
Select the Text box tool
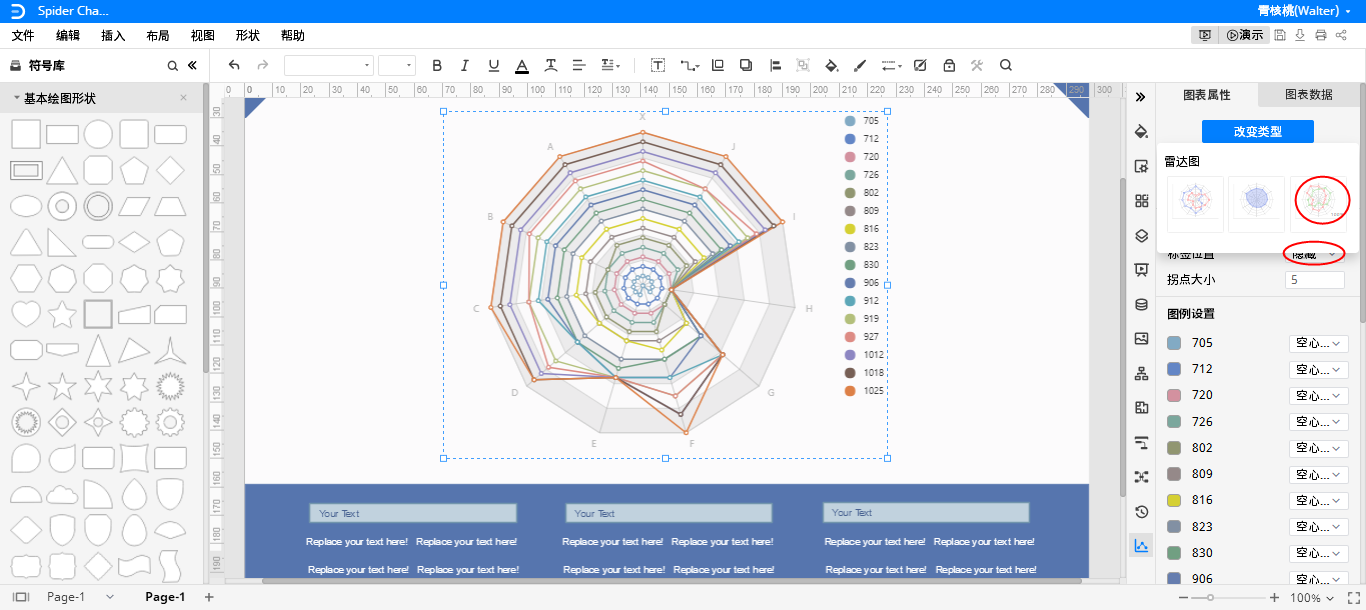(658, 65)
